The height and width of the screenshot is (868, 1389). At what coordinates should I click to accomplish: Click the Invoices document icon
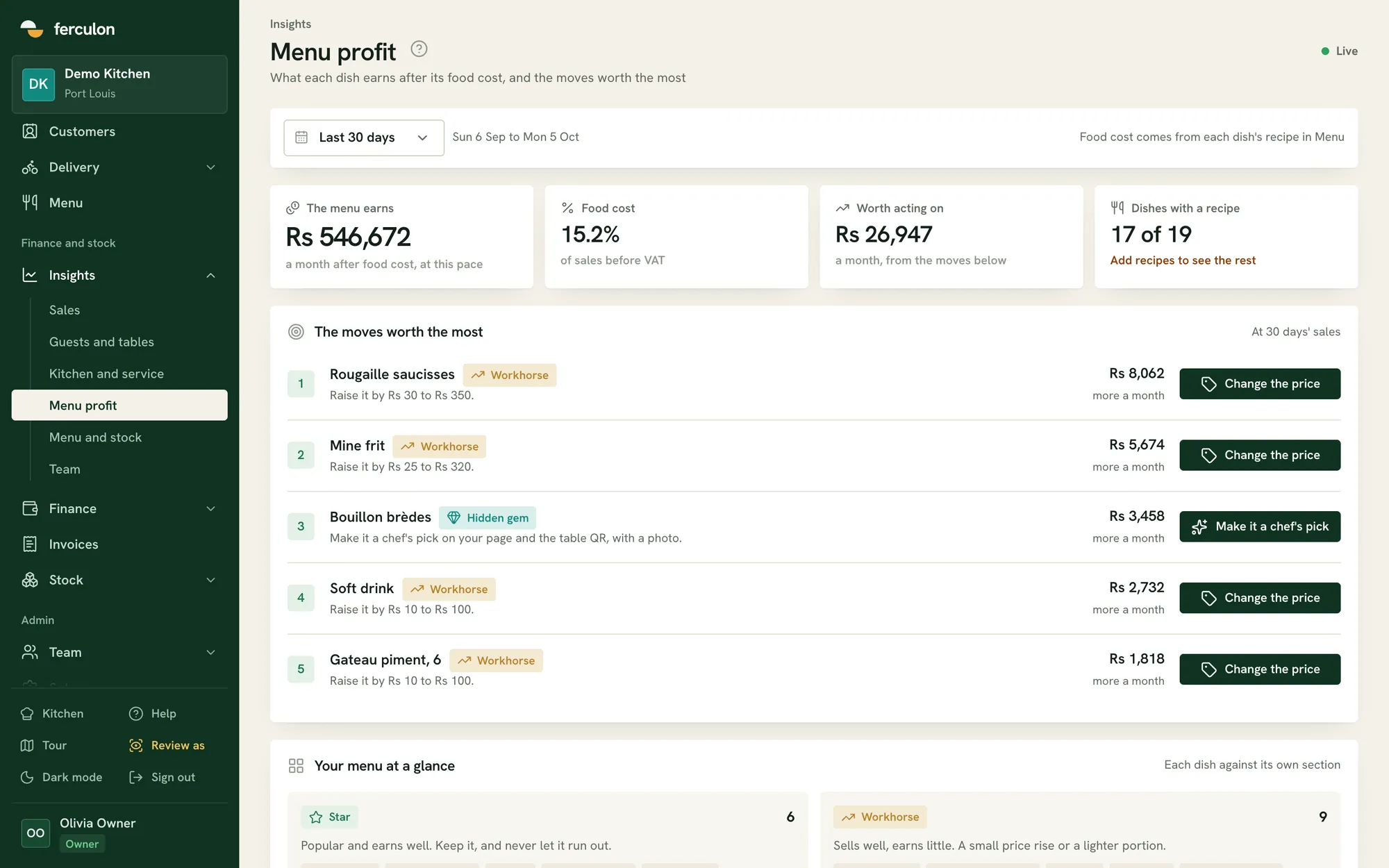[x=30, y=544]
